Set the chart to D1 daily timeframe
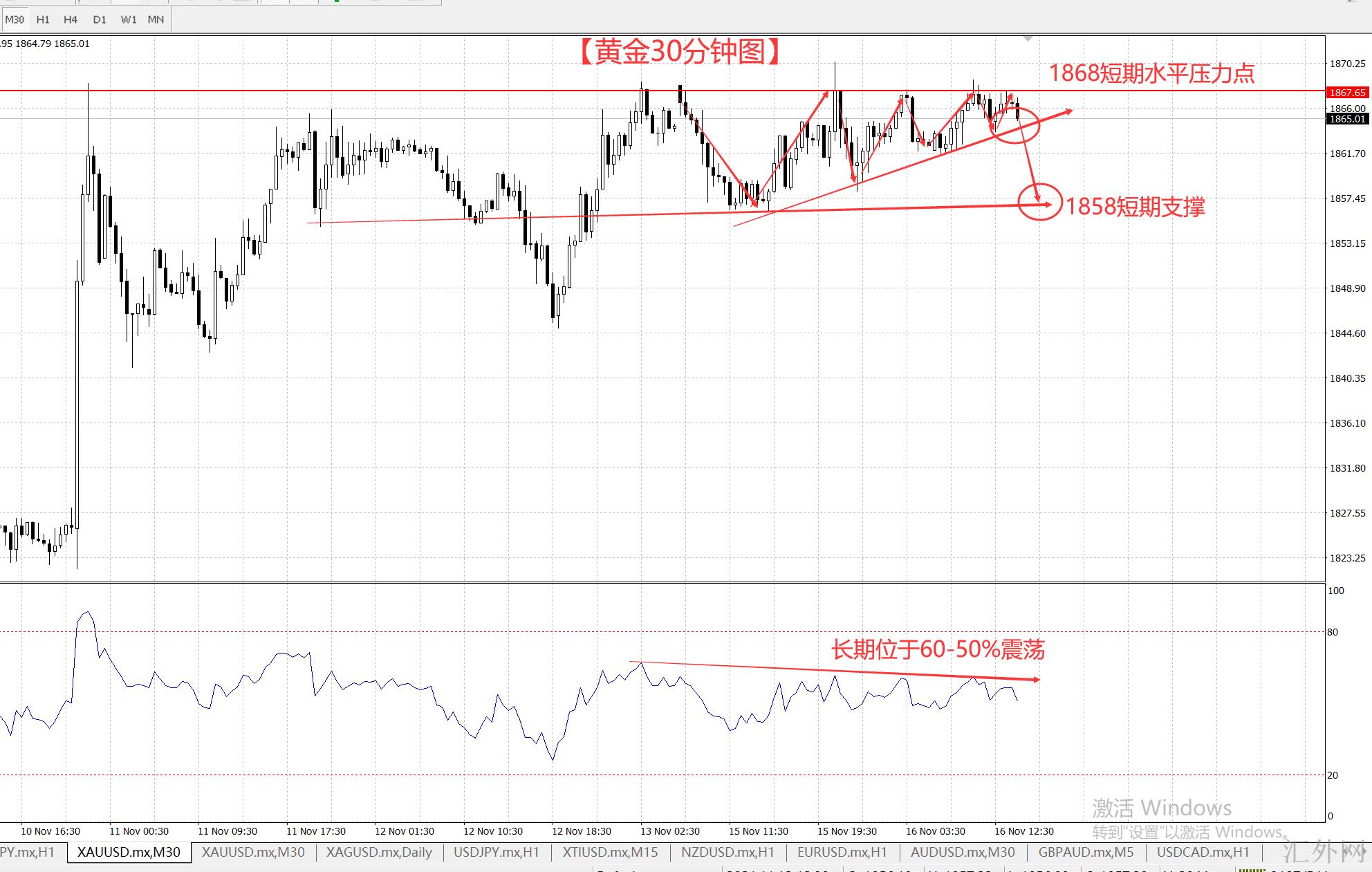The width and height of the screenshot is (1372, 872). [x=100, y=19]
